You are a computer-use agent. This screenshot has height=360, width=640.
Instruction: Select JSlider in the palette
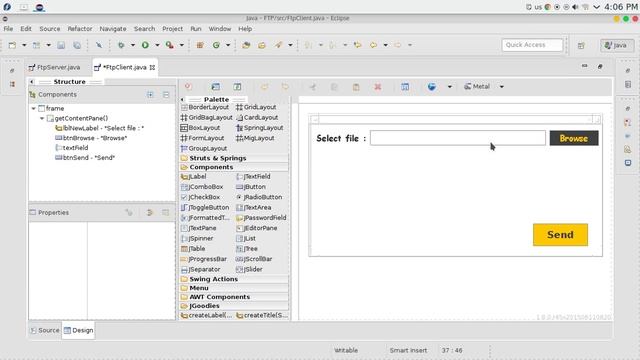(249, 269)
